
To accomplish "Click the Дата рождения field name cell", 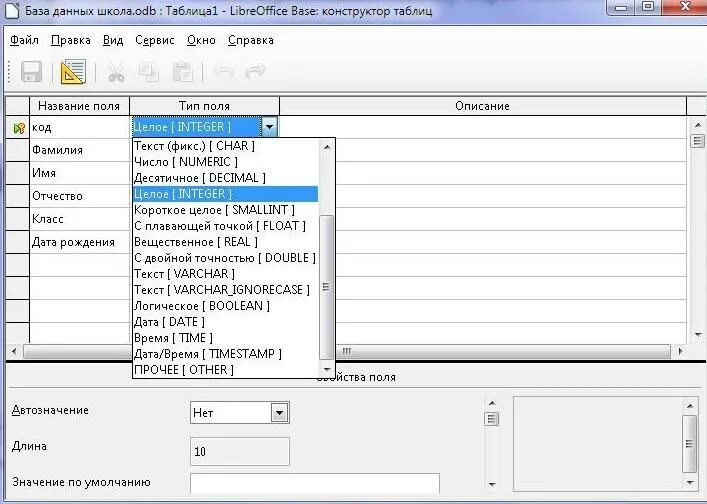I will pos(79,242).
